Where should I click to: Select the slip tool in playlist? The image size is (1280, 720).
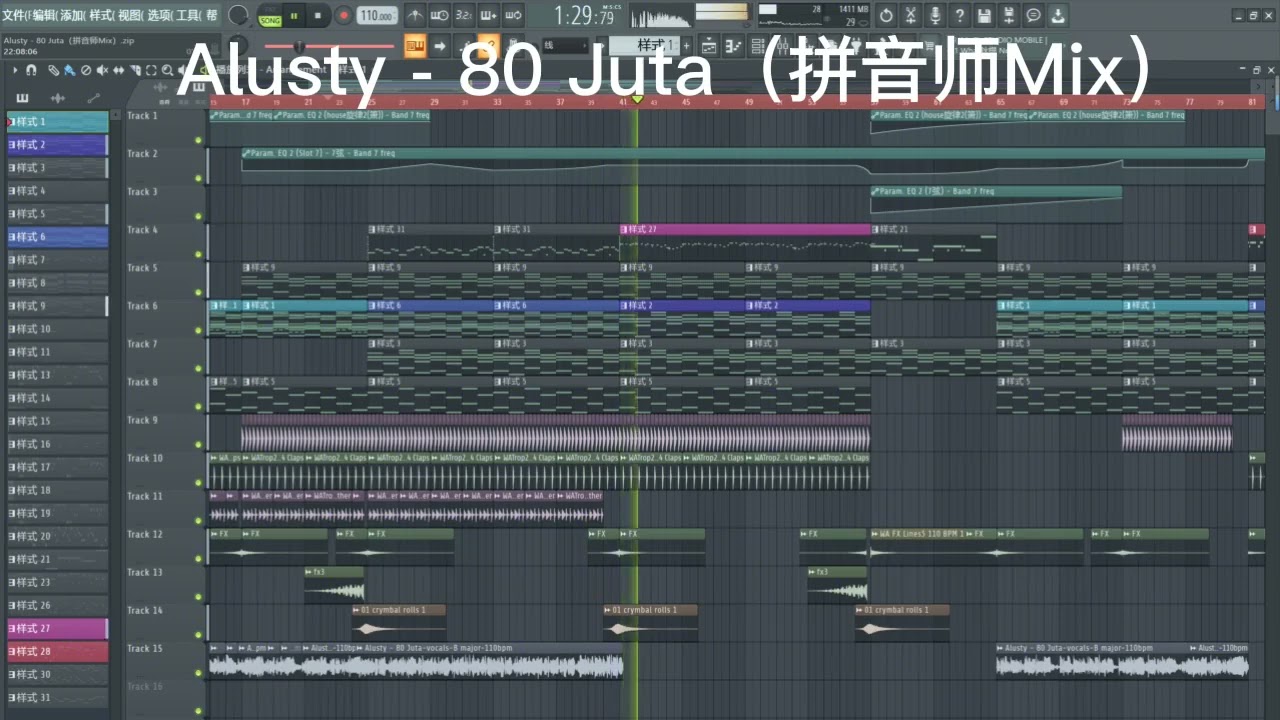point(119,70)
